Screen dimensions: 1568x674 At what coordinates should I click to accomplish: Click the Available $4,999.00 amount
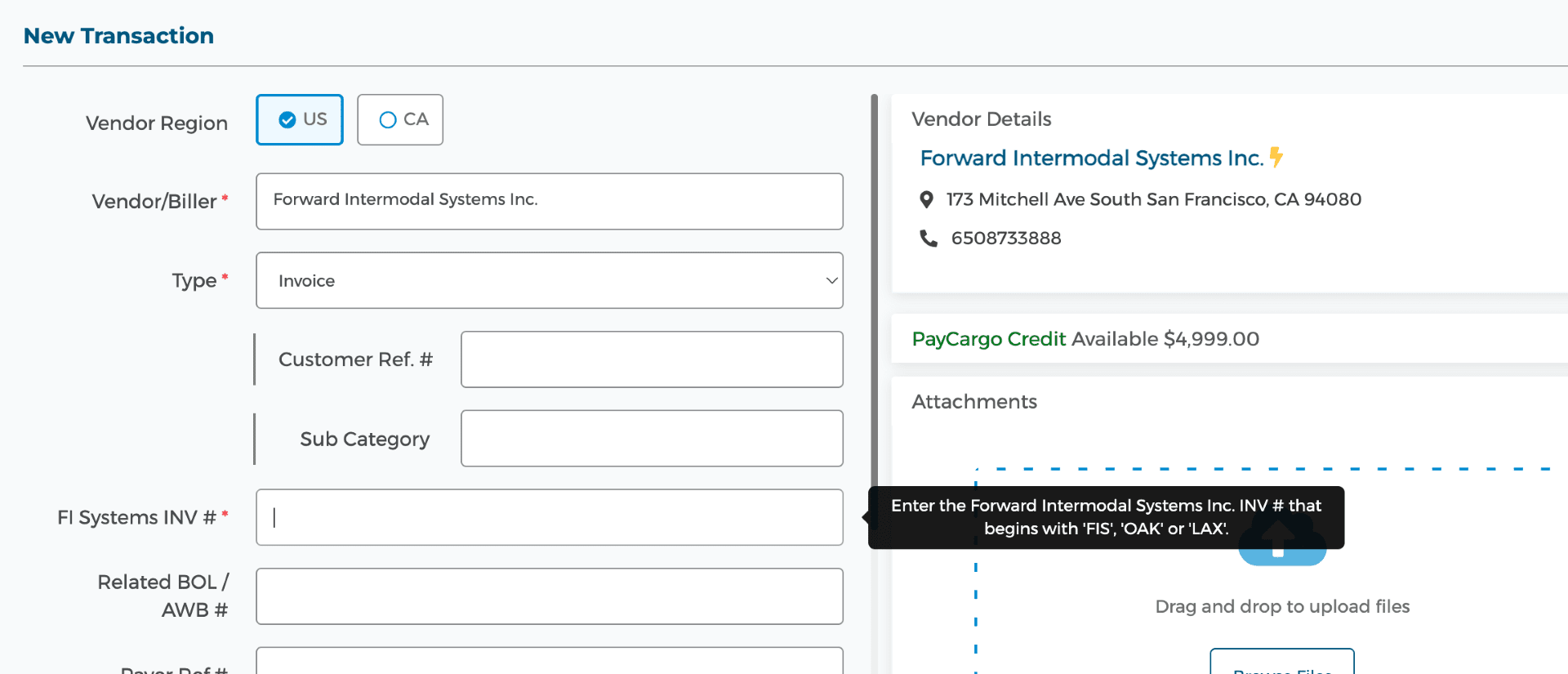click(x=1165, y=339)
